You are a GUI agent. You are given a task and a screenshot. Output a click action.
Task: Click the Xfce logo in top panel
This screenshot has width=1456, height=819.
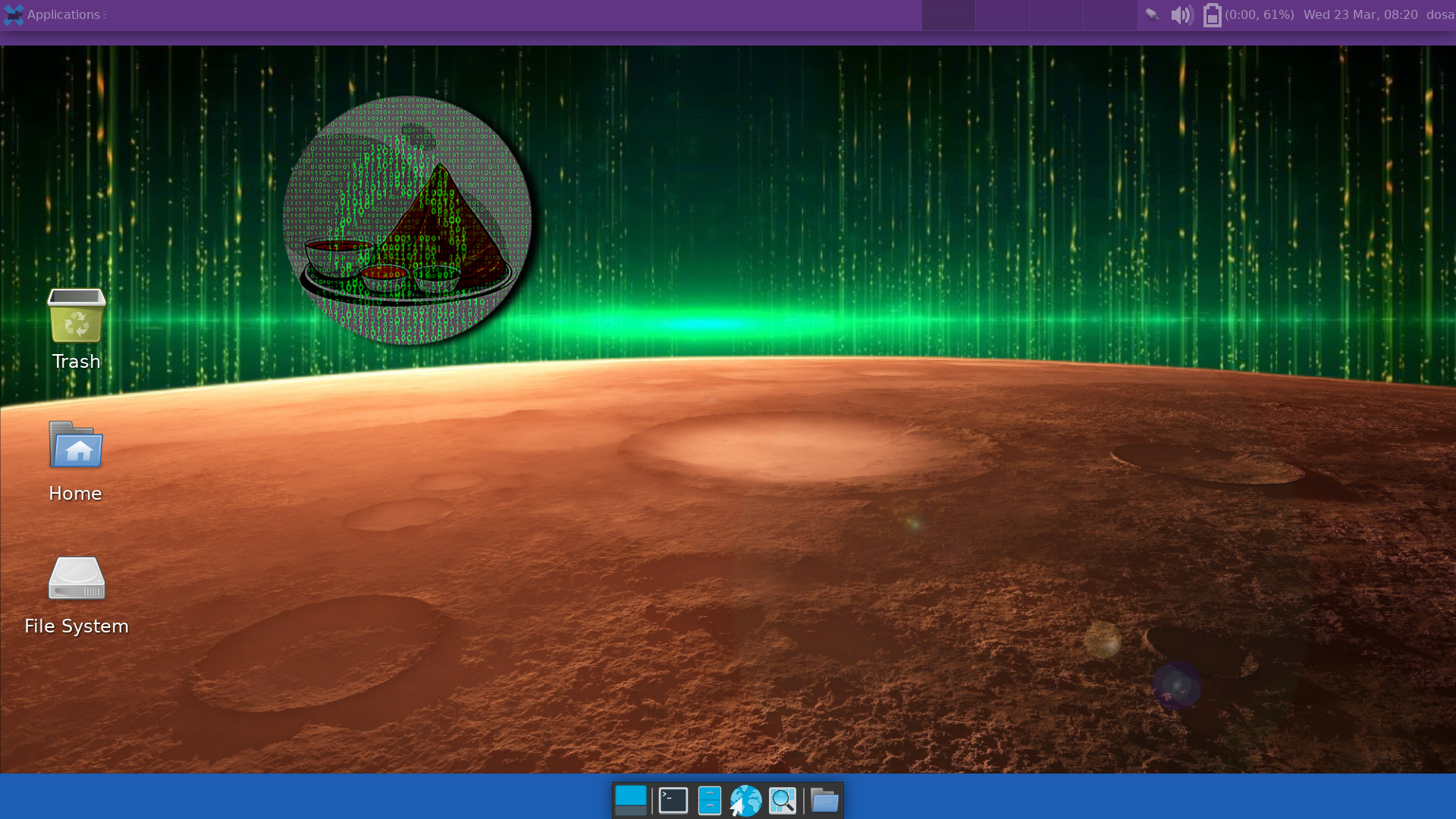coord(14,14)
